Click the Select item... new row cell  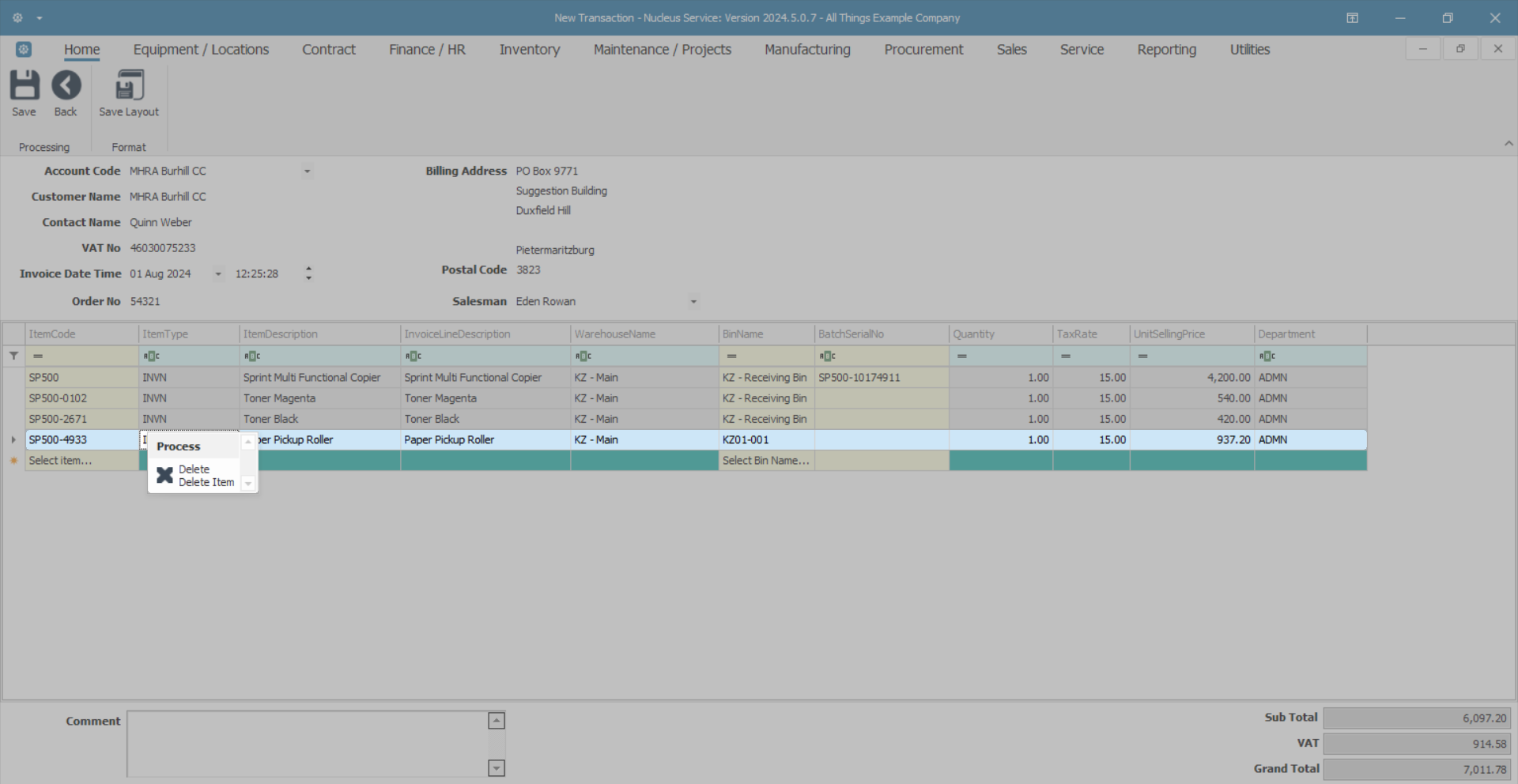click(82, 461)
